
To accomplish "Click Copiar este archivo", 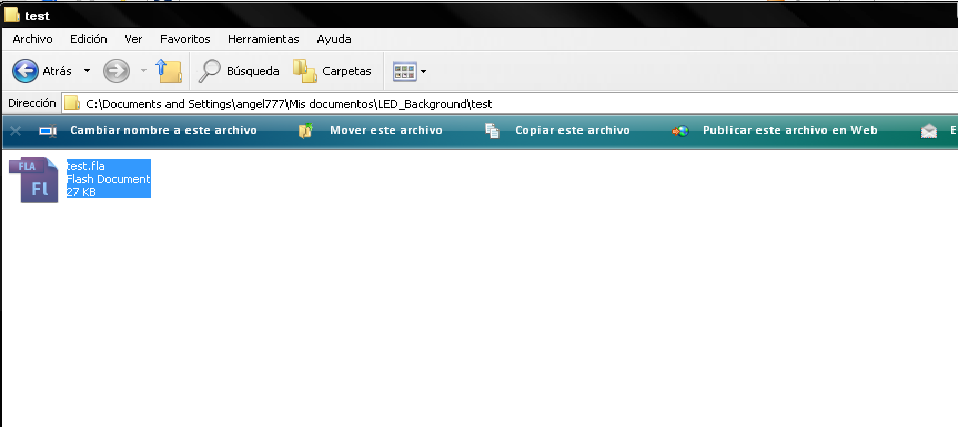I will pyautogui.click(x=572, y=130).
